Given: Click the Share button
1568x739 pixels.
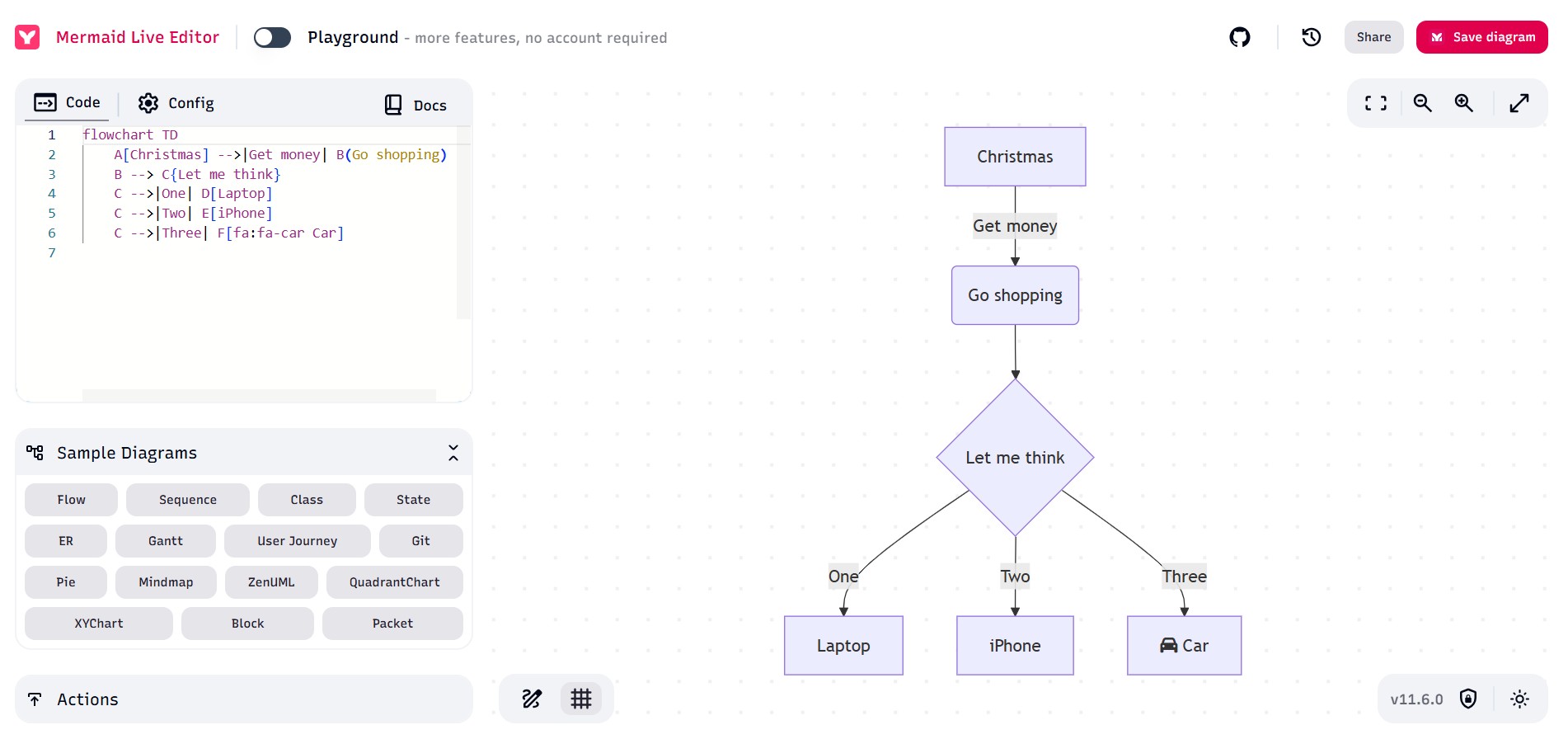Looking at the screenshot, I should tap(1373, 37).
